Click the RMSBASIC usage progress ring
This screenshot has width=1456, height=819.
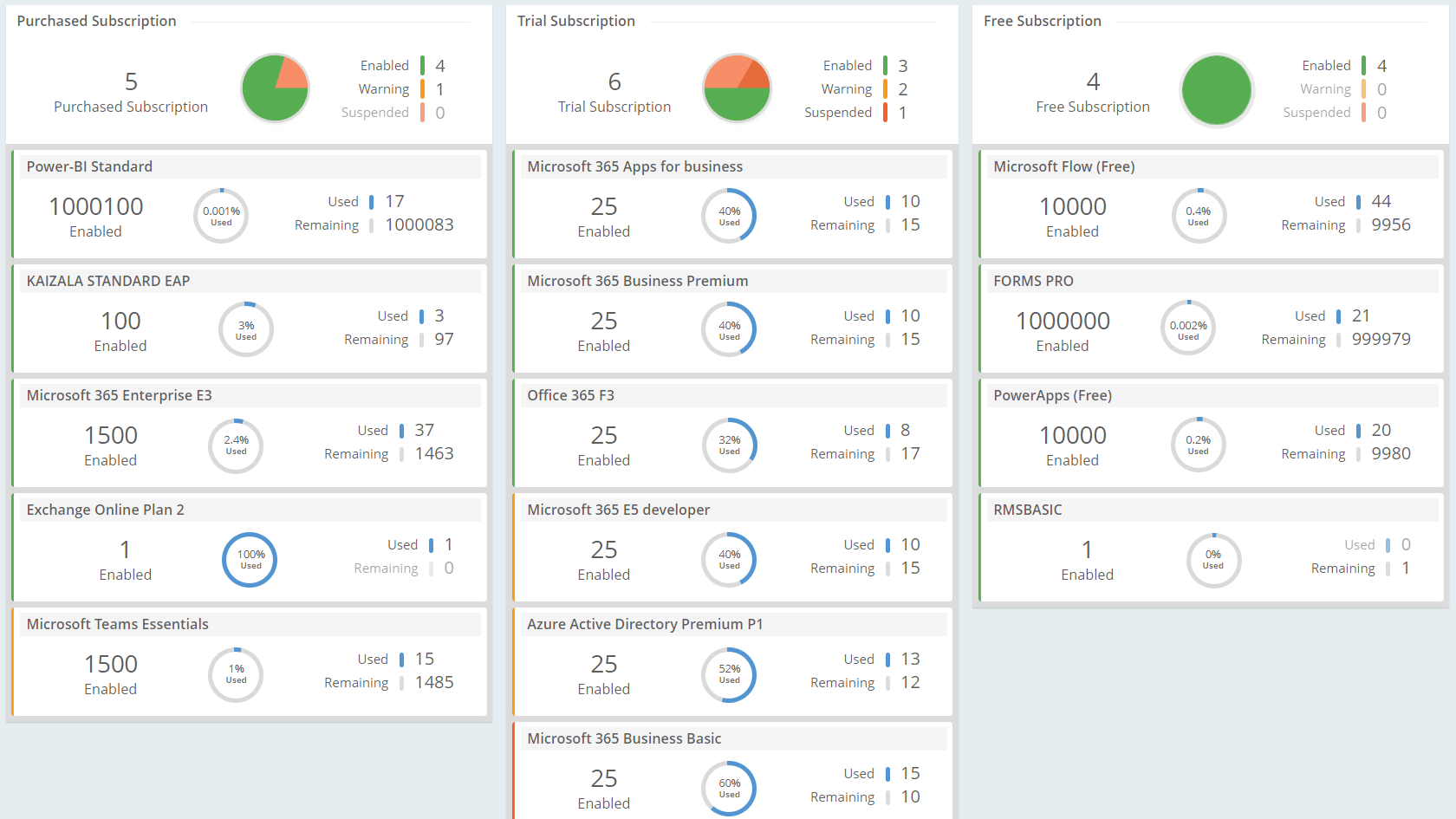point(1213,560)
